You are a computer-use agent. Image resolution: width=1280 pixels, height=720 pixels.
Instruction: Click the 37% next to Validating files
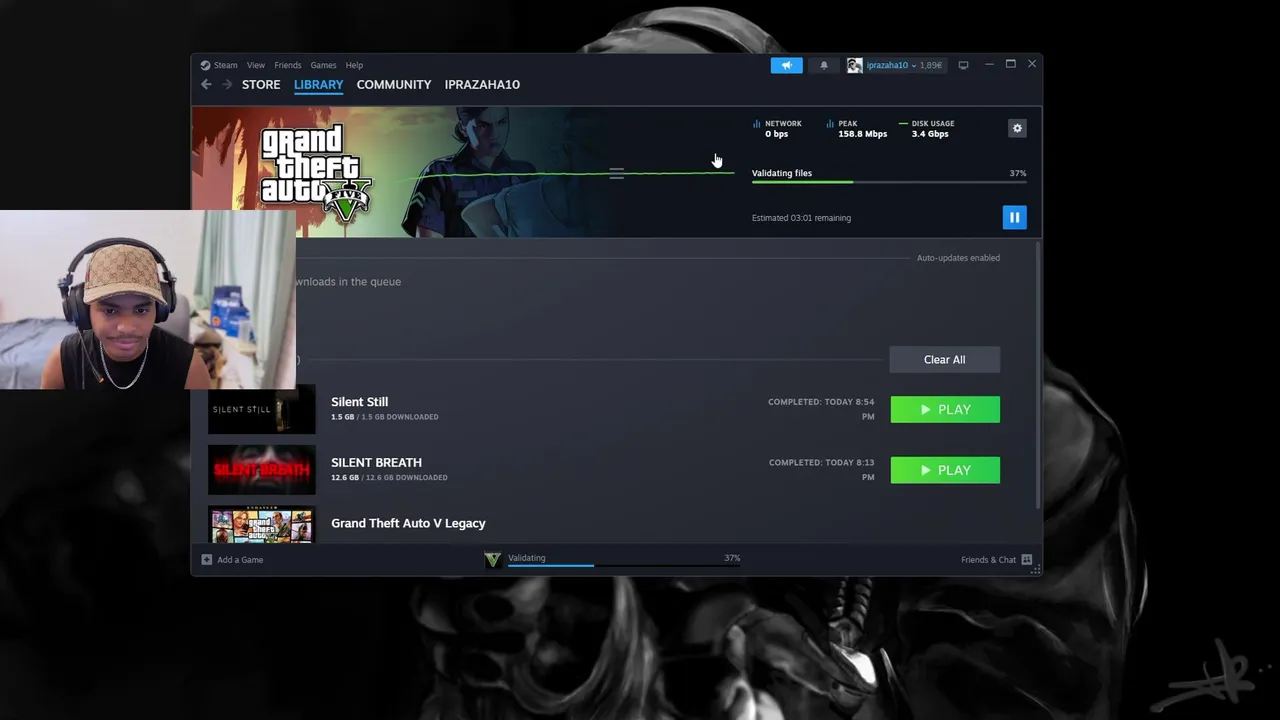click(1017, 173)
